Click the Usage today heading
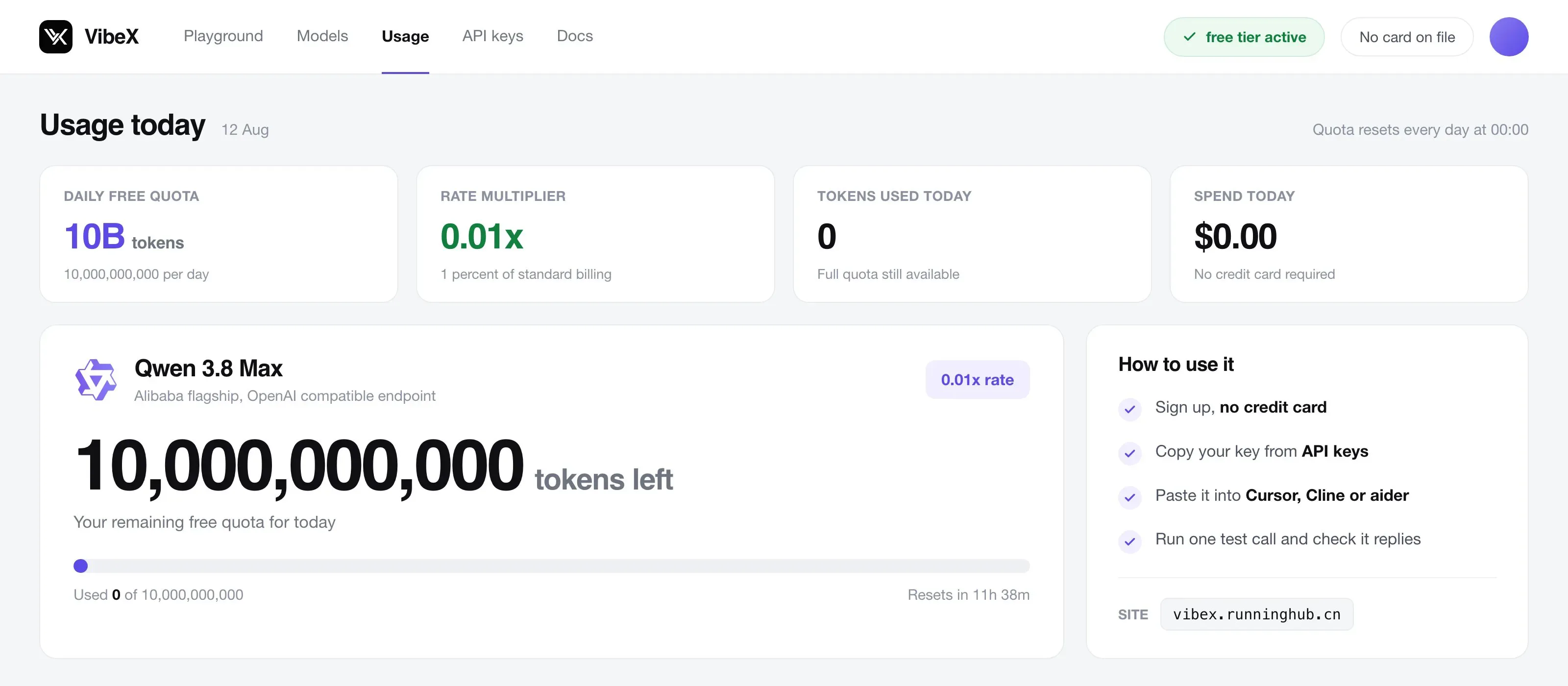1568x686 pixels. (122, 125)
